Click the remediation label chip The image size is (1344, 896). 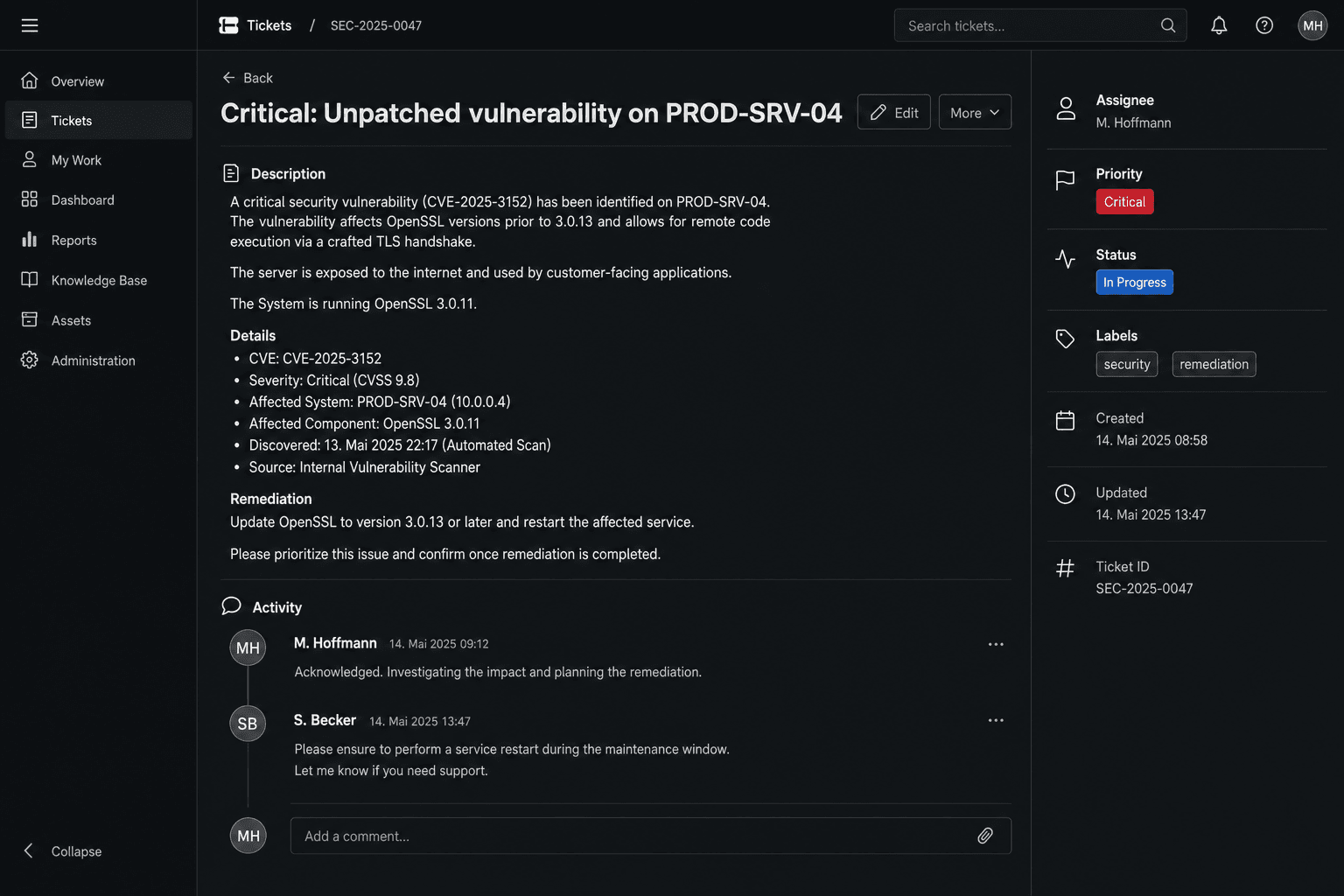click(x=1214, y=364)
